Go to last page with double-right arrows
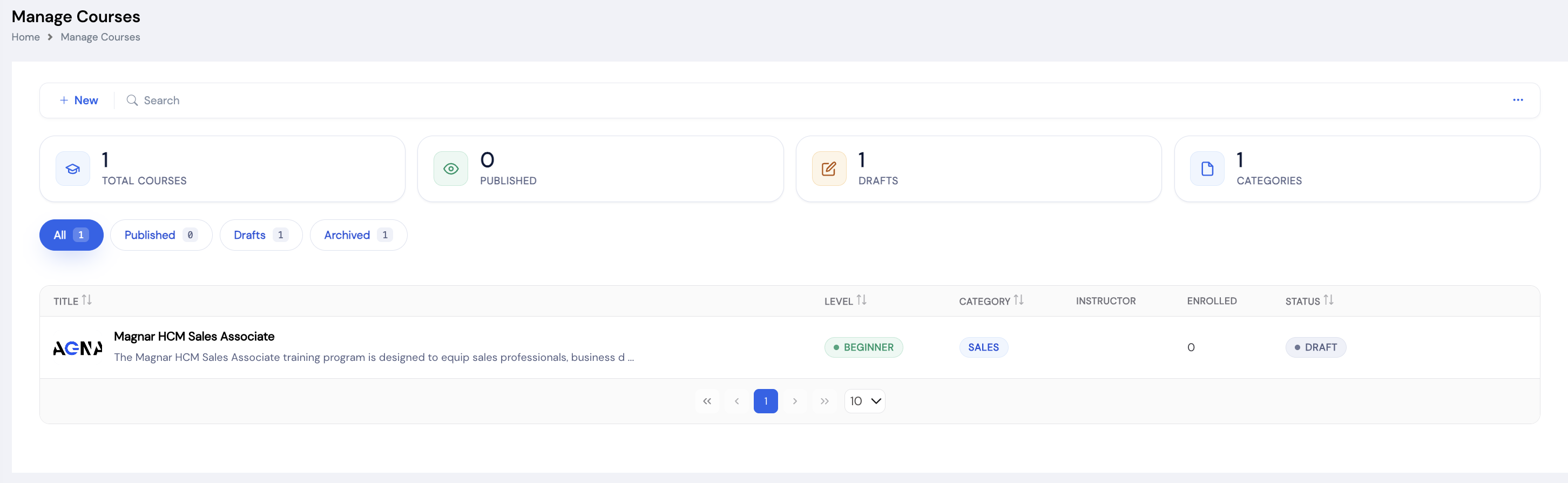1568x483 pixels. pos(824,401)
